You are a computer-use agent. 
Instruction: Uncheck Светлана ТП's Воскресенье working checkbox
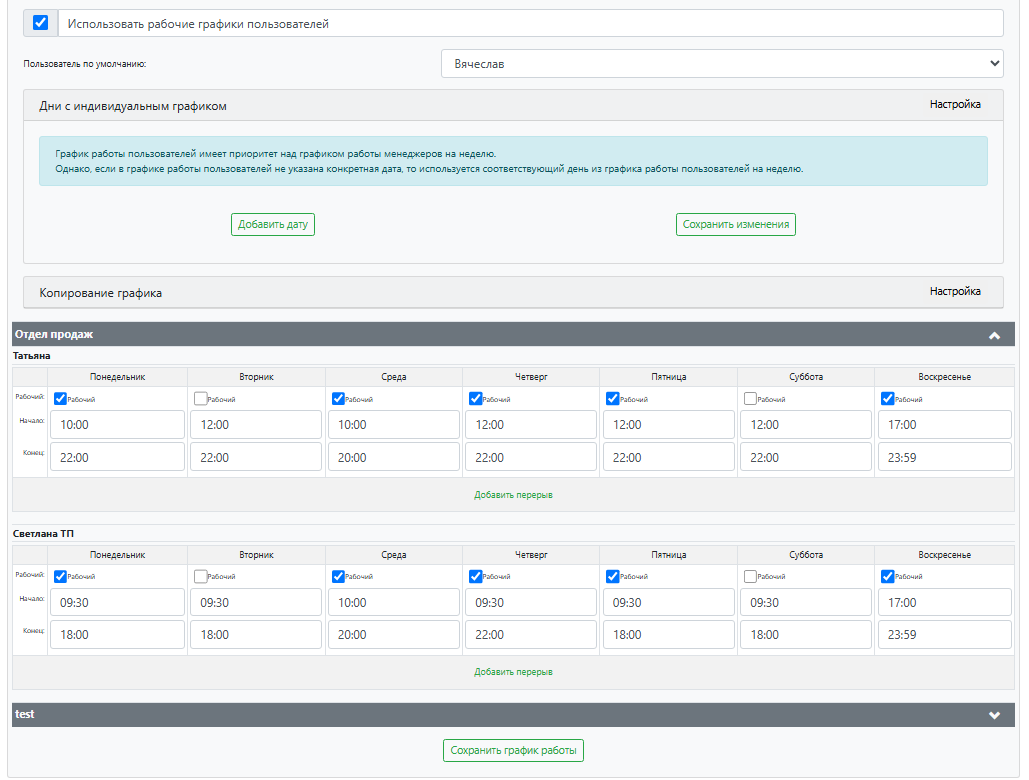pos(888,576)
